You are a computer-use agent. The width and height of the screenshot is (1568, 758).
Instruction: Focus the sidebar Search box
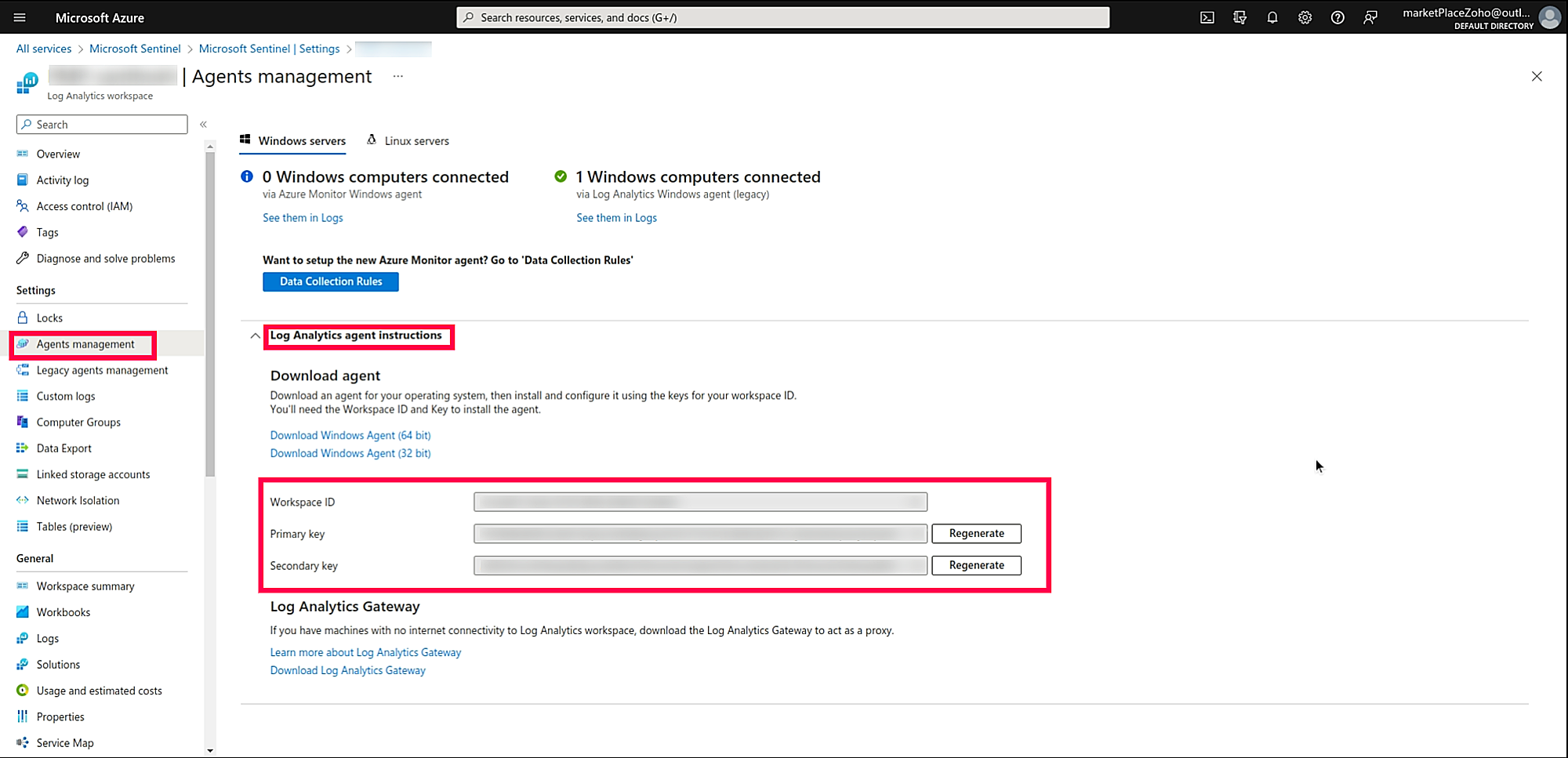click(102, 125)
